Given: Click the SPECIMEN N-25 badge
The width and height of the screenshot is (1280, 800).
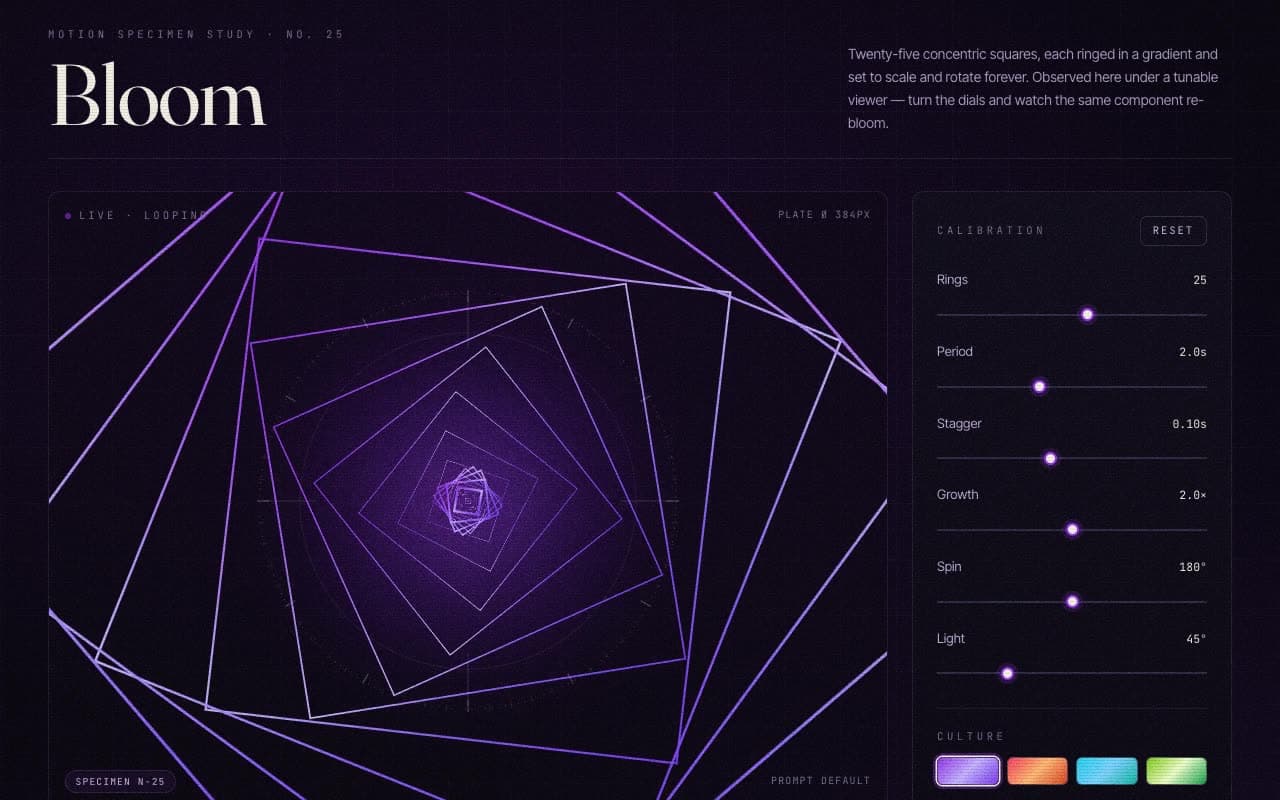Looking at the screenshot, I should 120,781.
